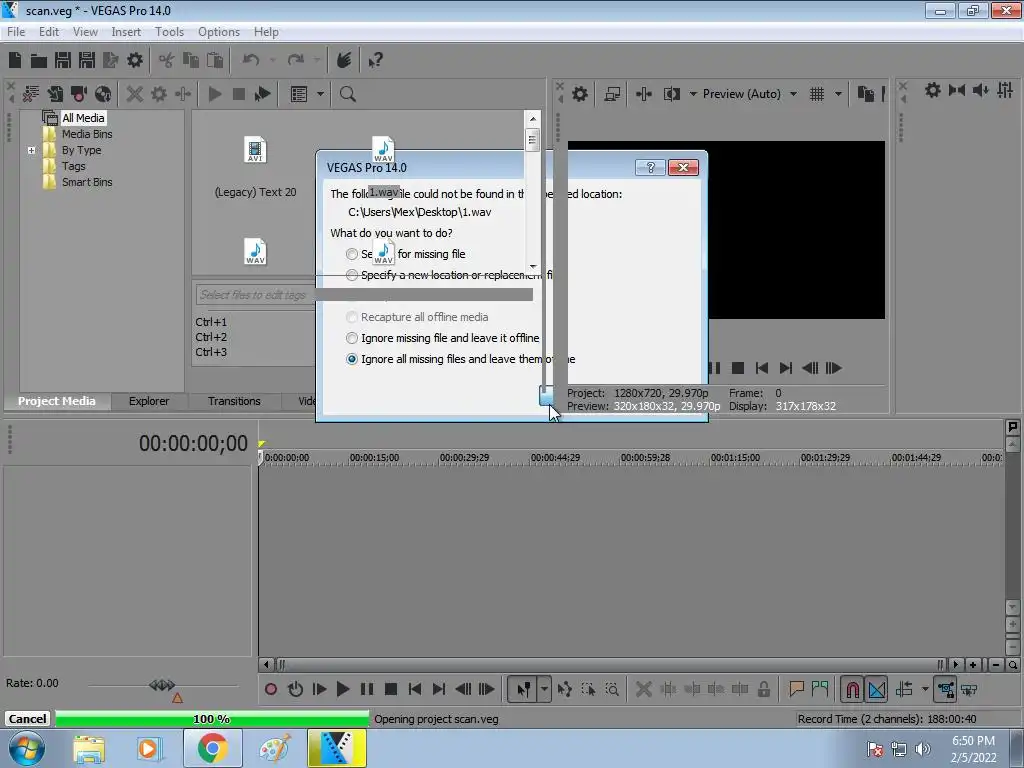Open Auto Ripple mode dropdown arrow
Viewport: 1024px width, 768px height.
[x=925, y=689]
